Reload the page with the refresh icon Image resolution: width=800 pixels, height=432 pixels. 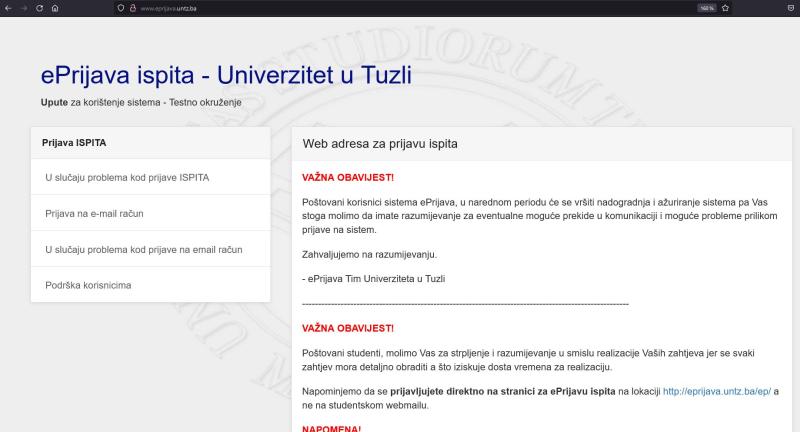click(x=39, y=8)
